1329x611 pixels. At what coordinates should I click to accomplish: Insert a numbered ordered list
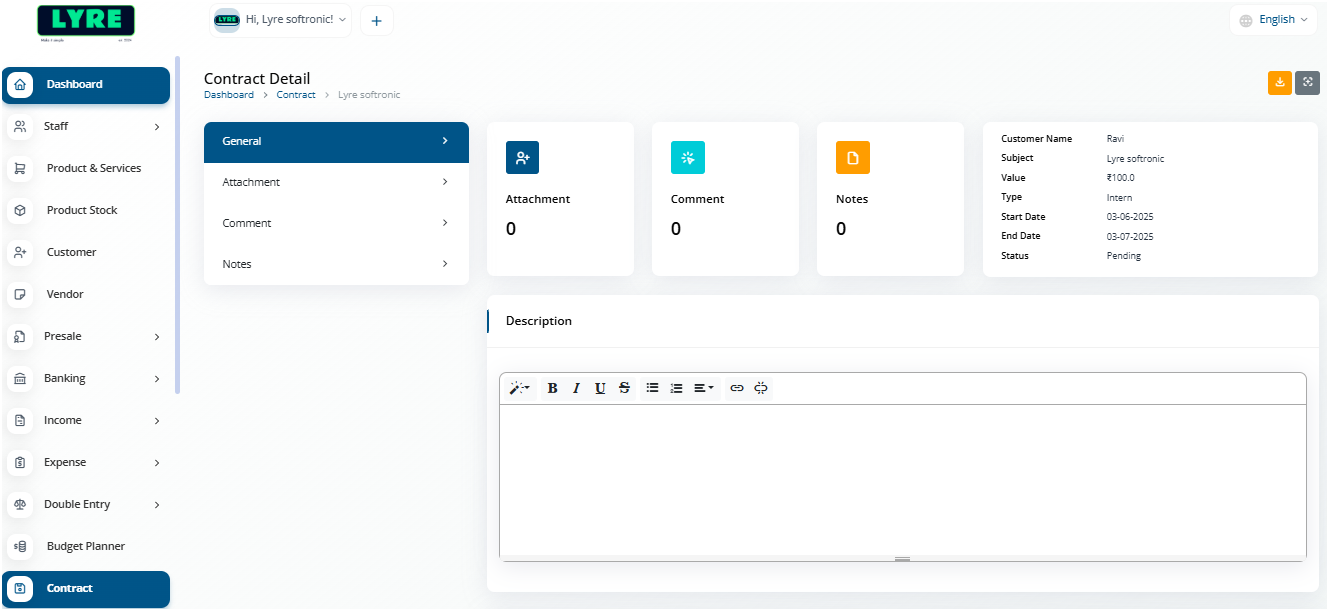pos(676,388)
